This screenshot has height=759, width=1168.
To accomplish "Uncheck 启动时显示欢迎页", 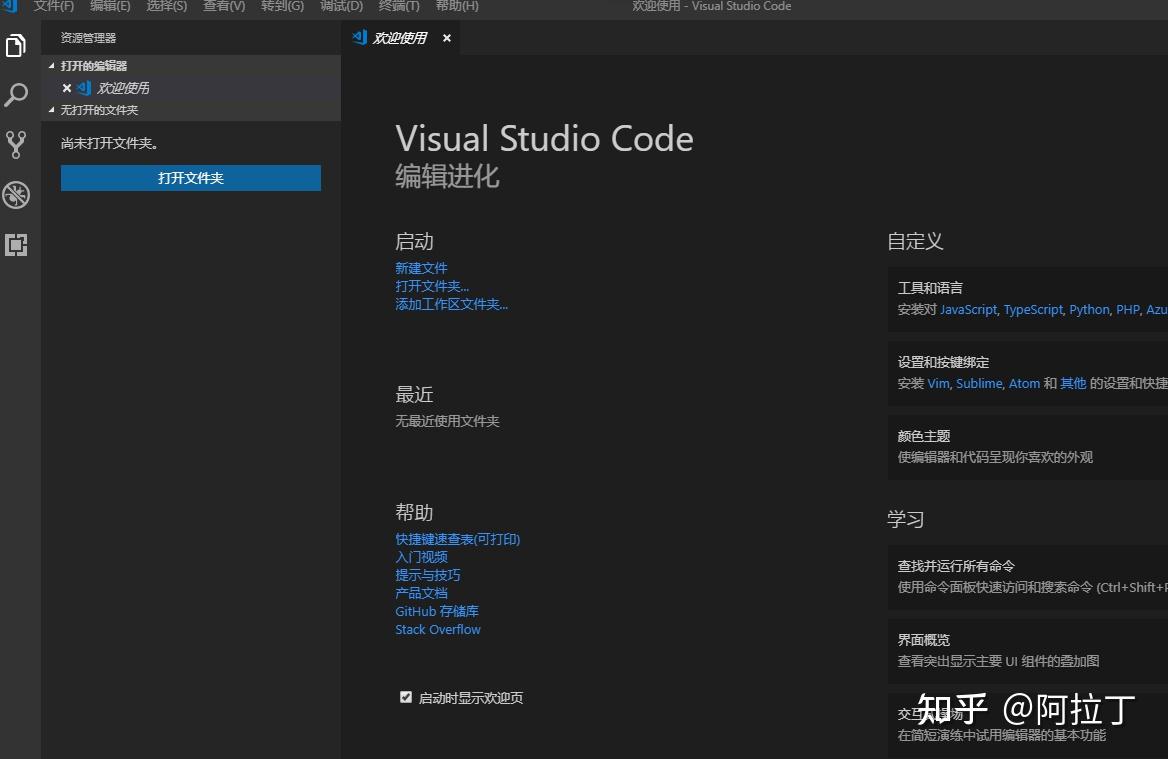I will pos(405,696).
